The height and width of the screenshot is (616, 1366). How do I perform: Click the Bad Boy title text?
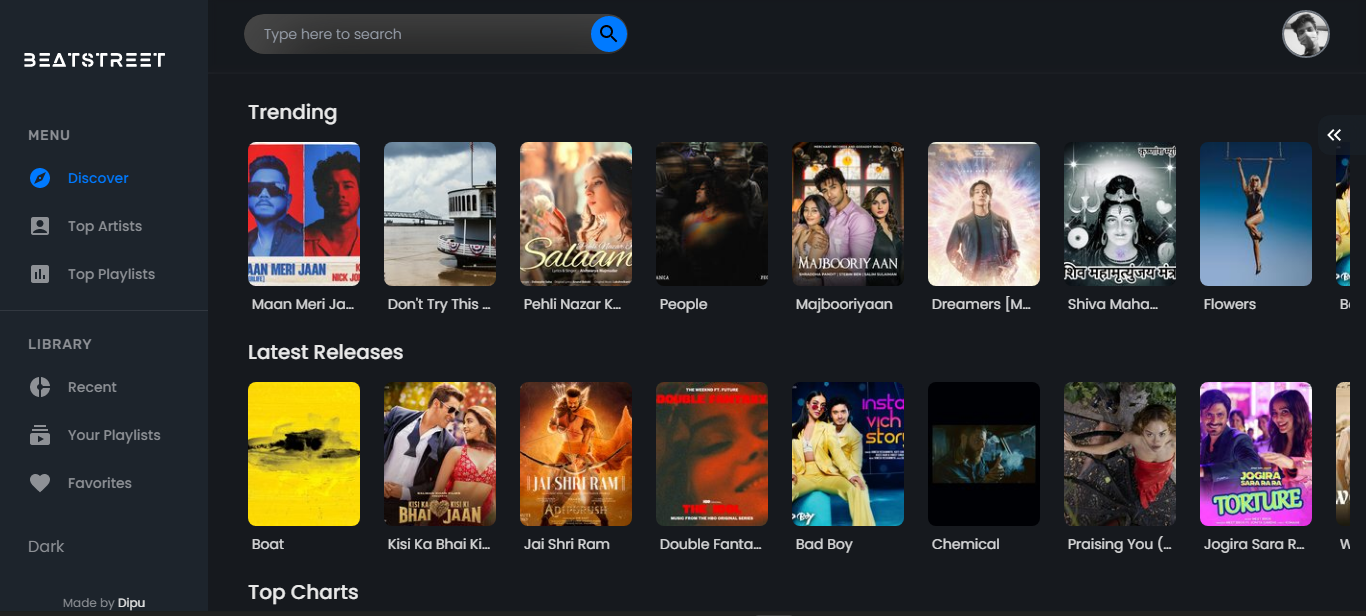[824, 544]
